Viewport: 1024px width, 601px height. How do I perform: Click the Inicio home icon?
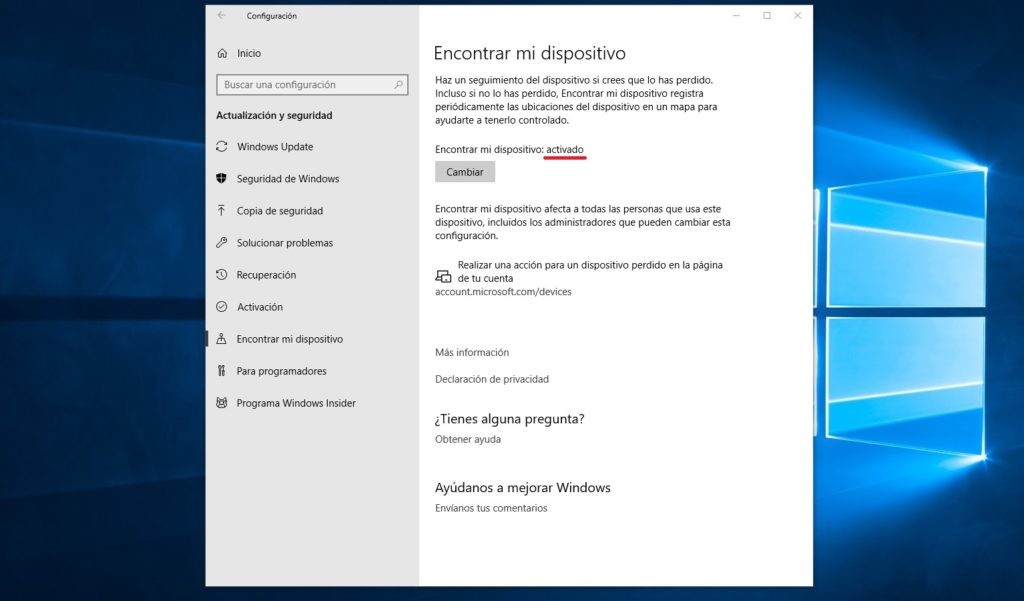[222, 53]
